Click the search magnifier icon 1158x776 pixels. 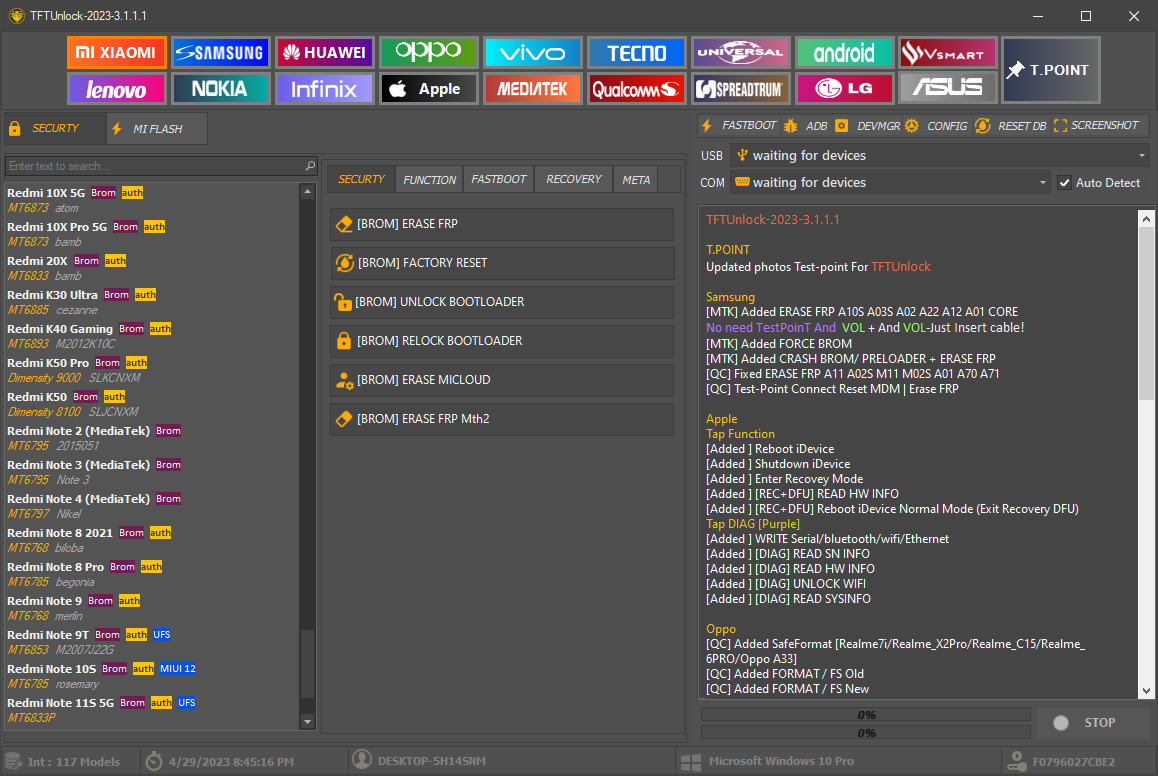pos(310,166)
